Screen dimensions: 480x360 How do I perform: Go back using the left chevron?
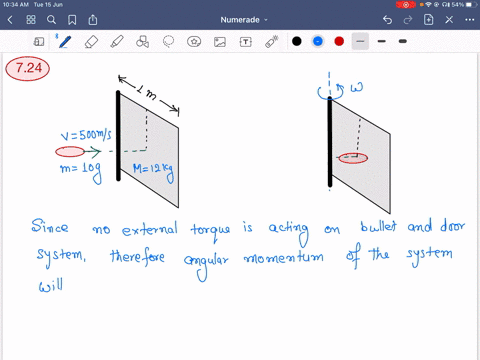click(10, 20)
